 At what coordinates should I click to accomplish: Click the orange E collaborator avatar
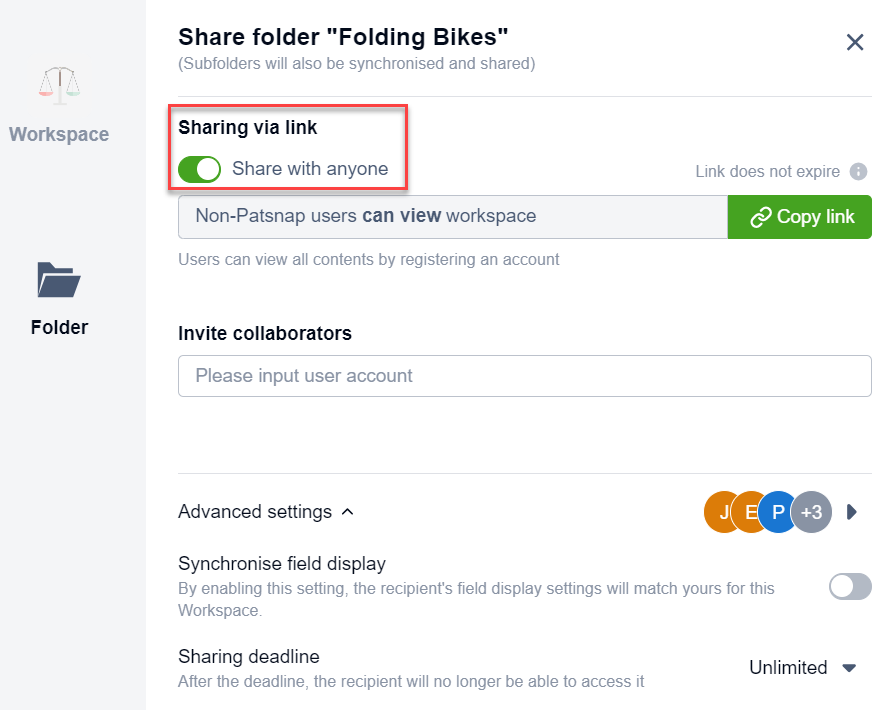748,512
